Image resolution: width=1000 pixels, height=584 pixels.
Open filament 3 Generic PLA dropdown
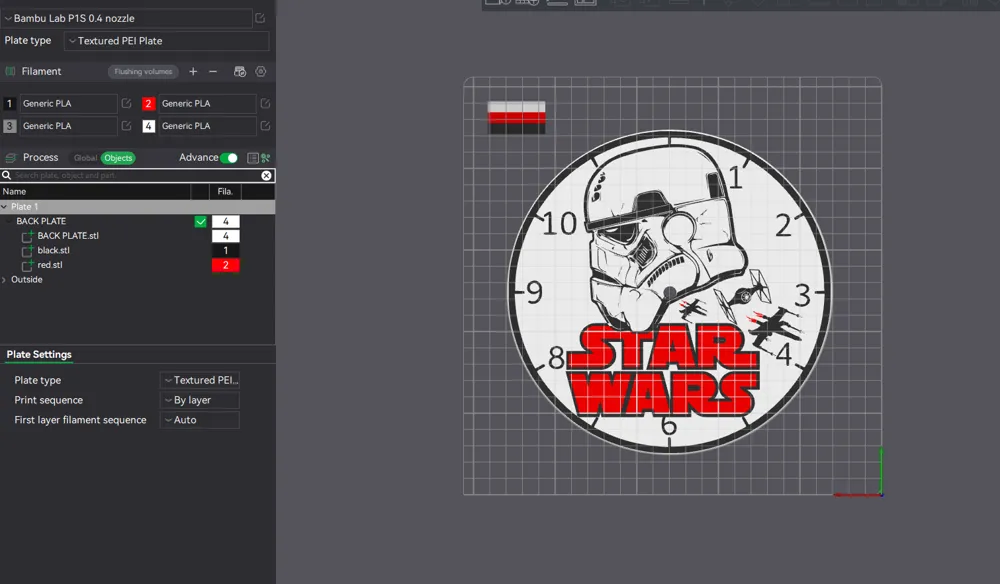(68, 126)
